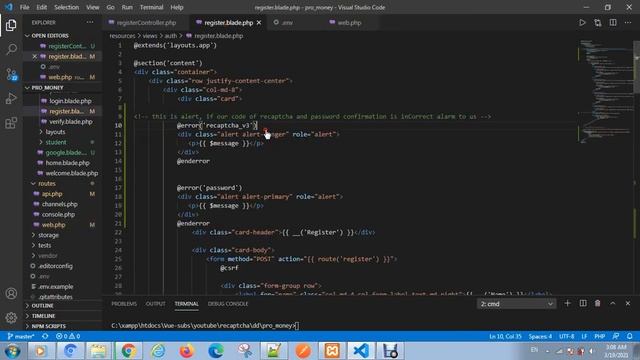Close register.blade.php in Open Editors list

(35, 56)
